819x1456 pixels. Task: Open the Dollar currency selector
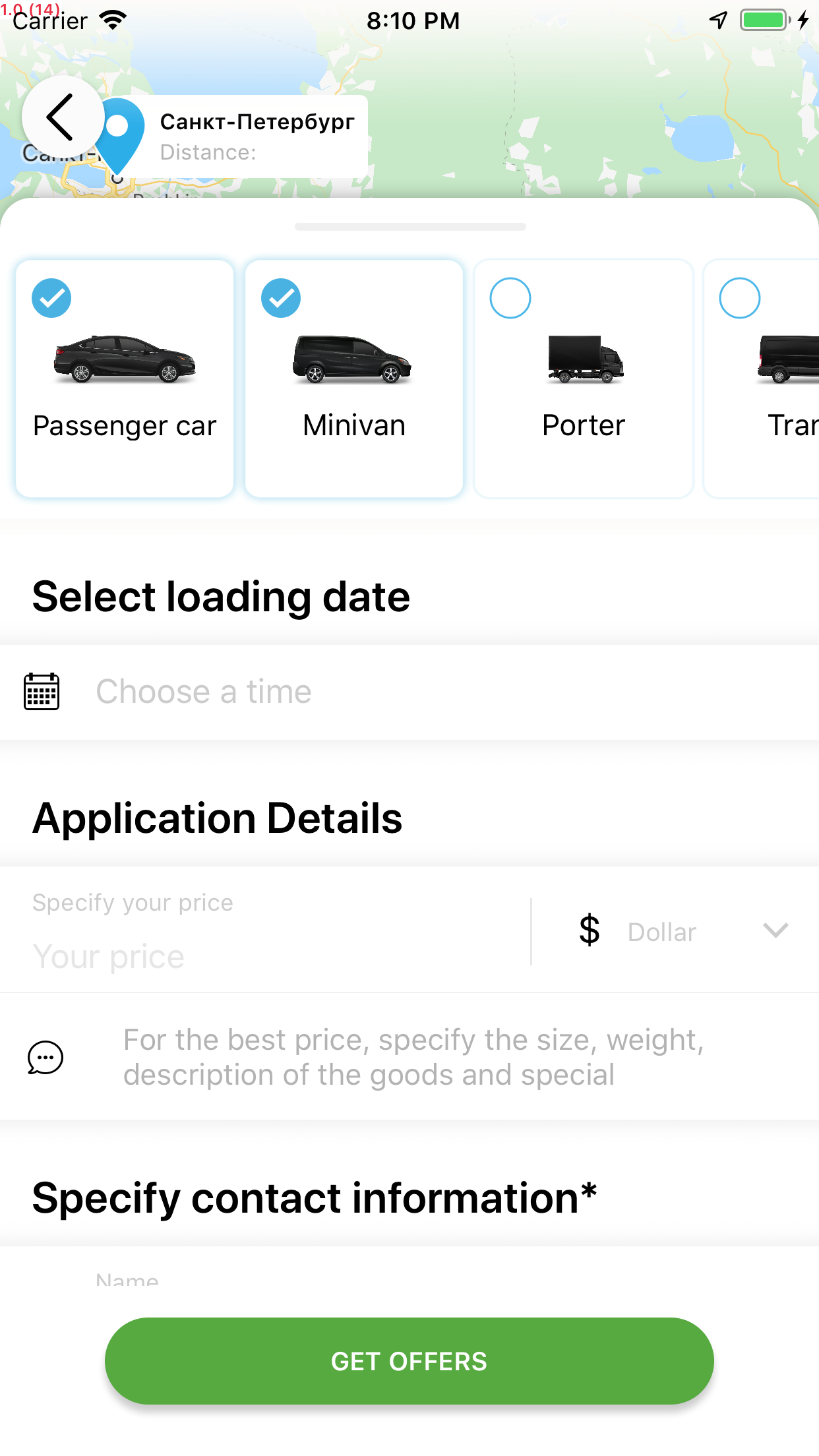(662, 932)
